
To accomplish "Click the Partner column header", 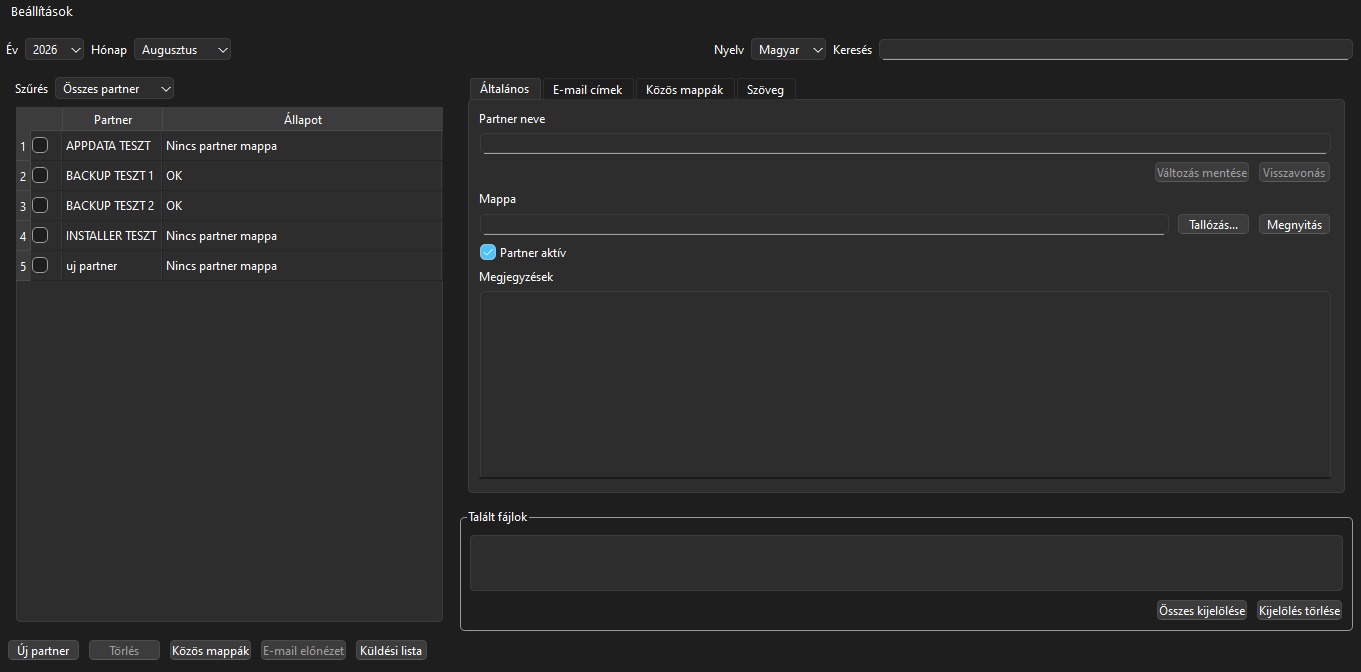I will tap(112, 119).
